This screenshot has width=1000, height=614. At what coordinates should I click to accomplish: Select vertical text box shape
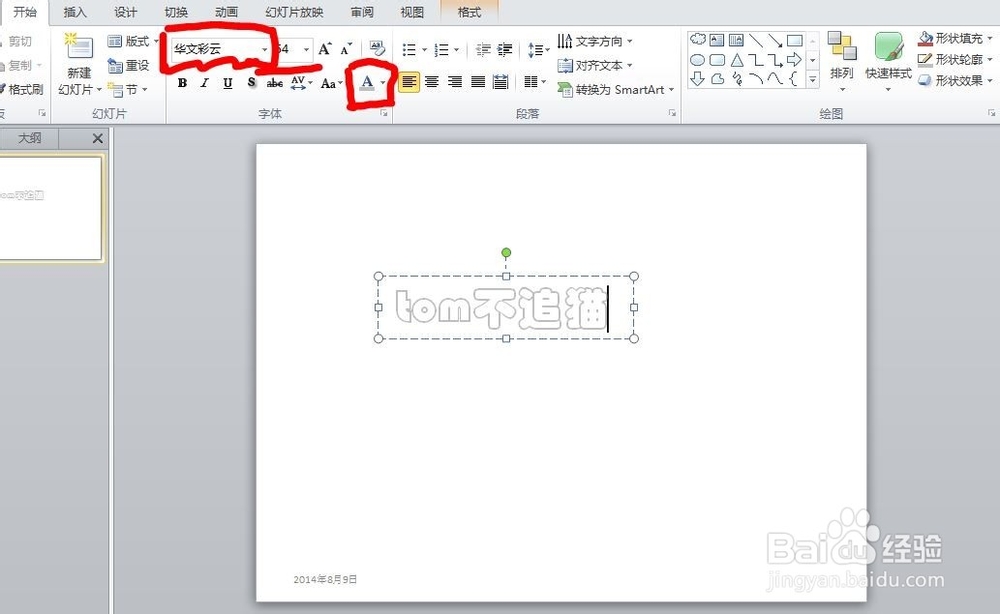(x=737, y=40)
